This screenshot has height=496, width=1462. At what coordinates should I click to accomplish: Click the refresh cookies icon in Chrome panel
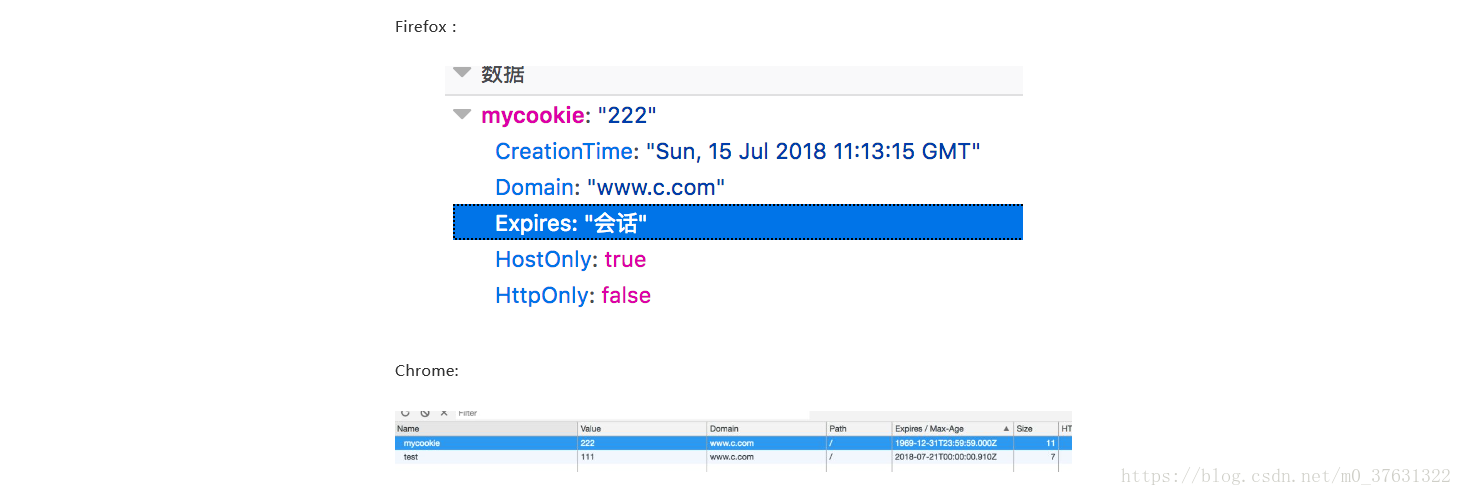pos(406,412)
